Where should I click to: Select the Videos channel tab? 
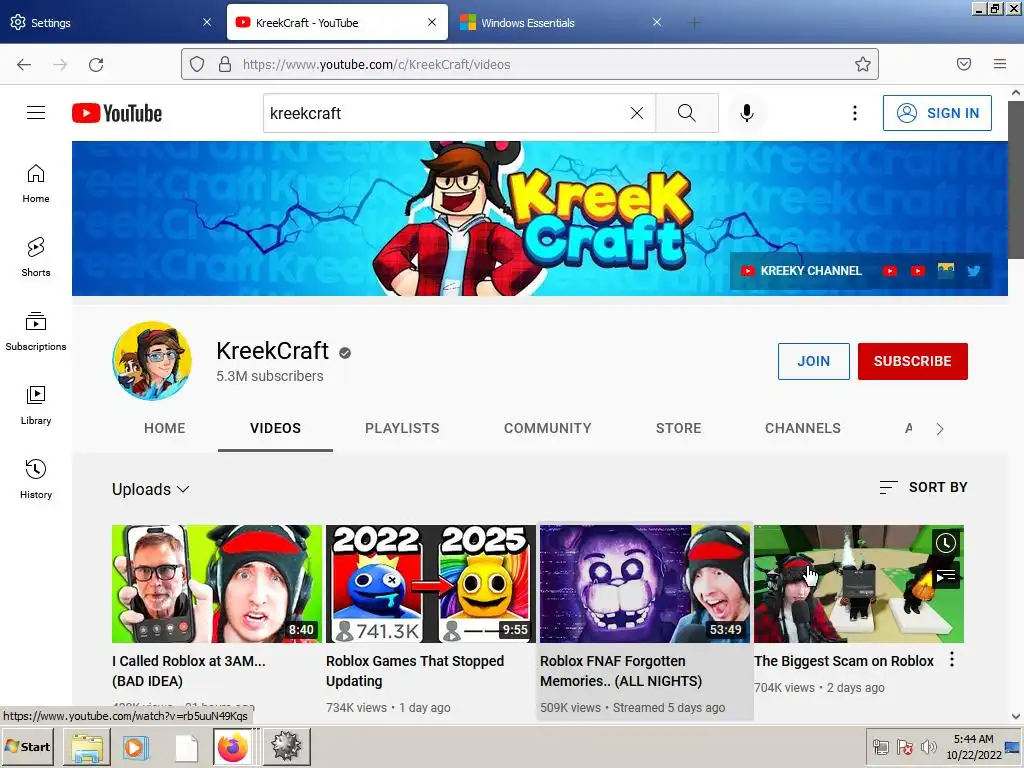pyautogui.click(x=276, y=428)
